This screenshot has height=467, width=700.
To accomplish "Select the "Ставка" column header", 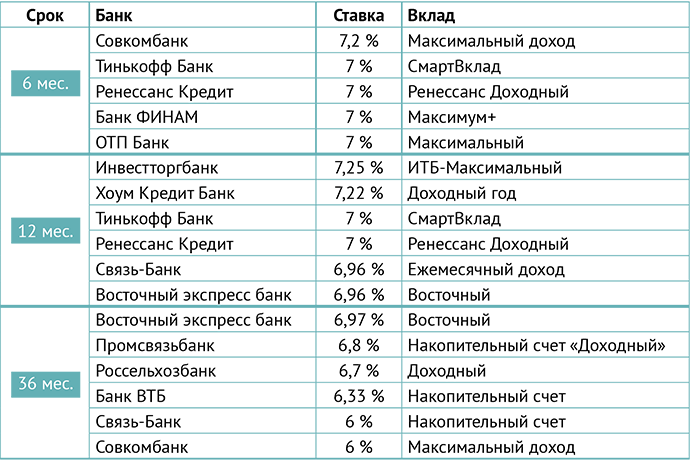I will coord(358,16).
